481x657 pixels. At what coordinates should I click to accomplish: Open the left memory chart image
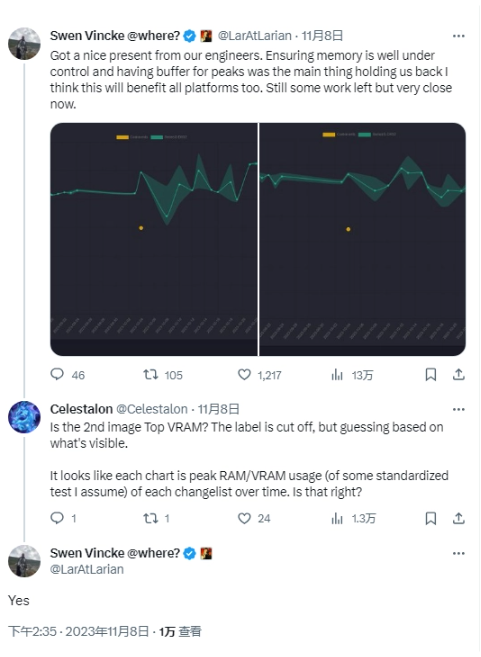pos(154,239)
